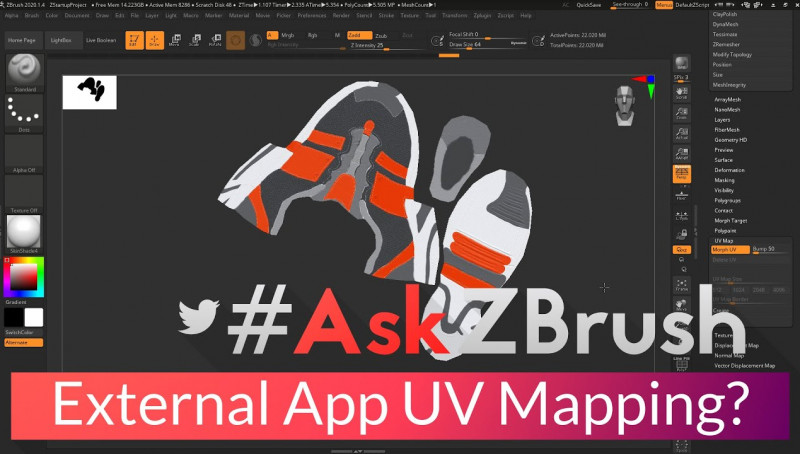Viewport: 800px width, 454px height.
Task: Open the Alpha Off selector
Action: 24,154
